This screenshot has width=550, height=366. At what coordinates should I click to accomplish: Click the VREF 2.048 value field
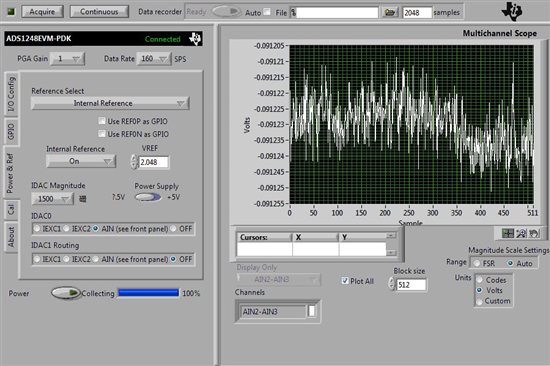154,162
